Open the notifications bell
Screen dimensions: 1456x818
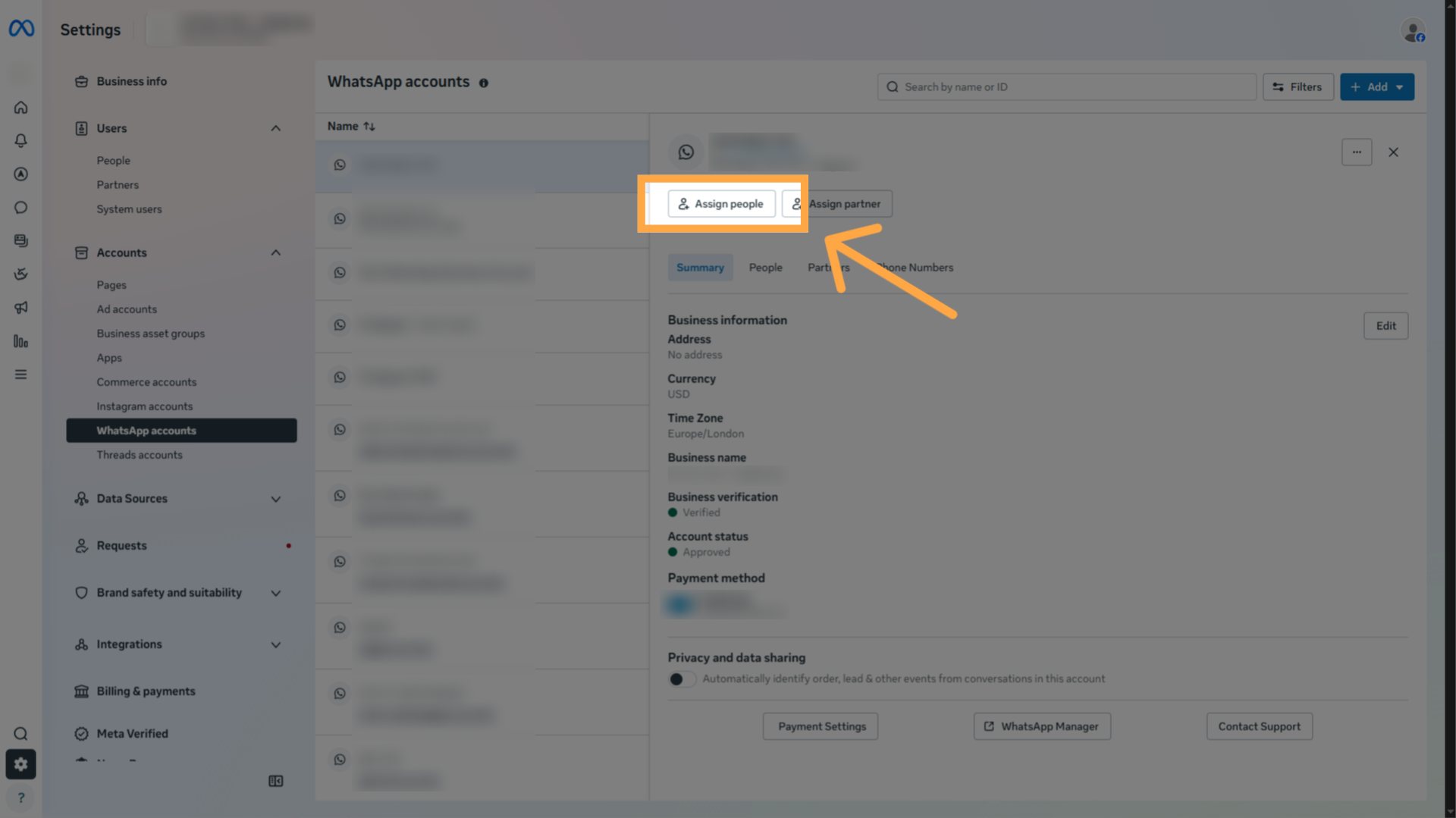21,141
